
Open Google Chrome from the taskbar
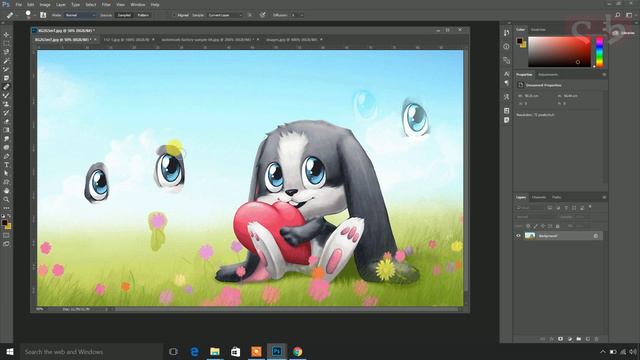tap(298, 351)
